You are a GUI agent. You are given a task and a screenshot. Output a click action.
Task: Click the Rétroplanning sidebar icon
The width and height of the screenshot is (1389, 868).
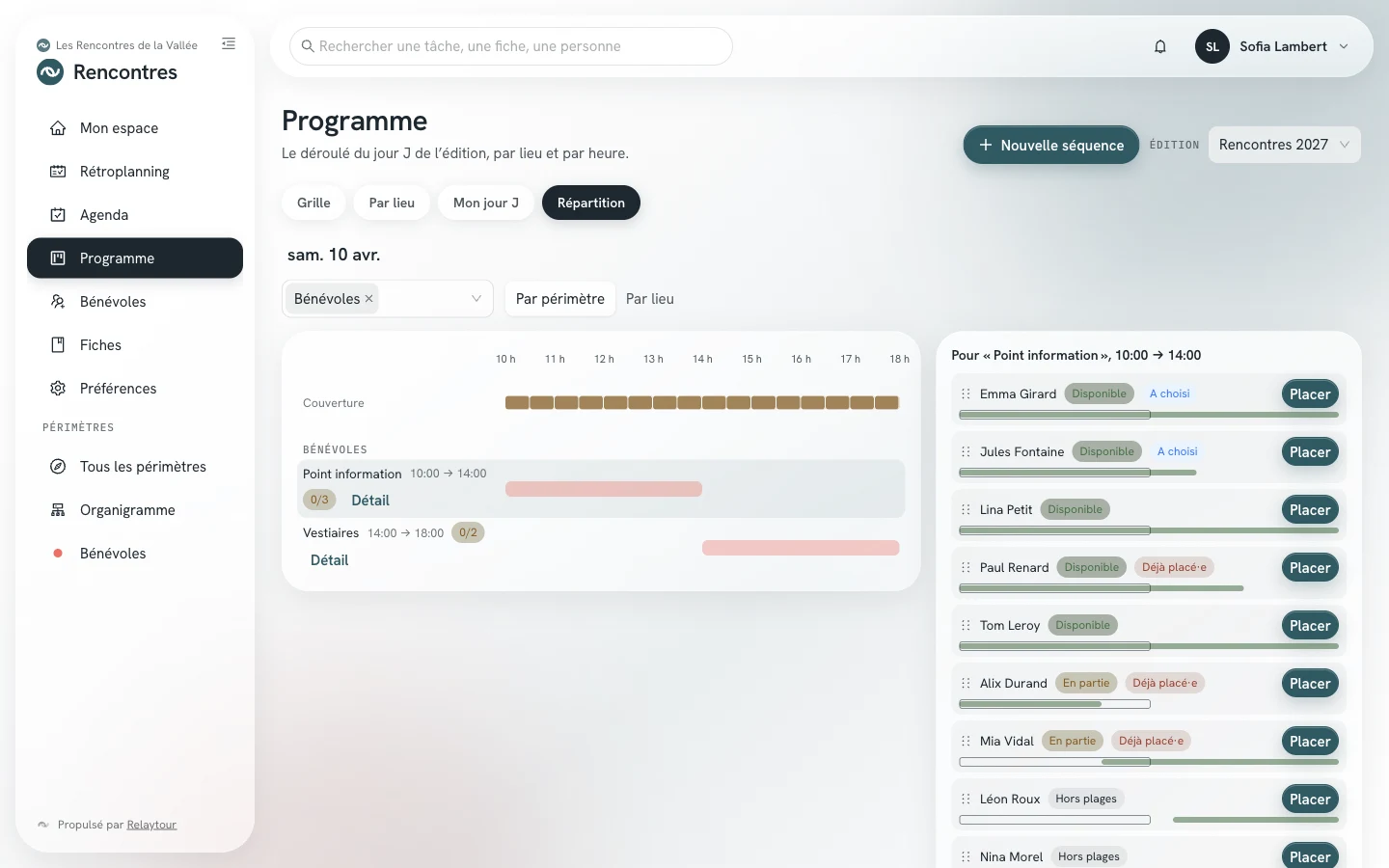[58, 172]
